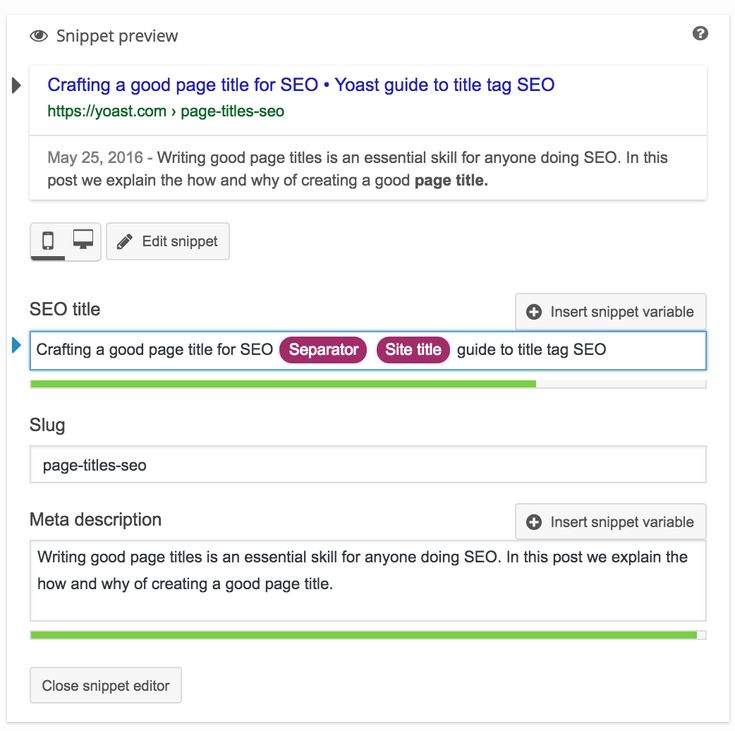The image size is (735, 731).
Task: Click the blue caret beside SEO title field
Action: [16, 345]
